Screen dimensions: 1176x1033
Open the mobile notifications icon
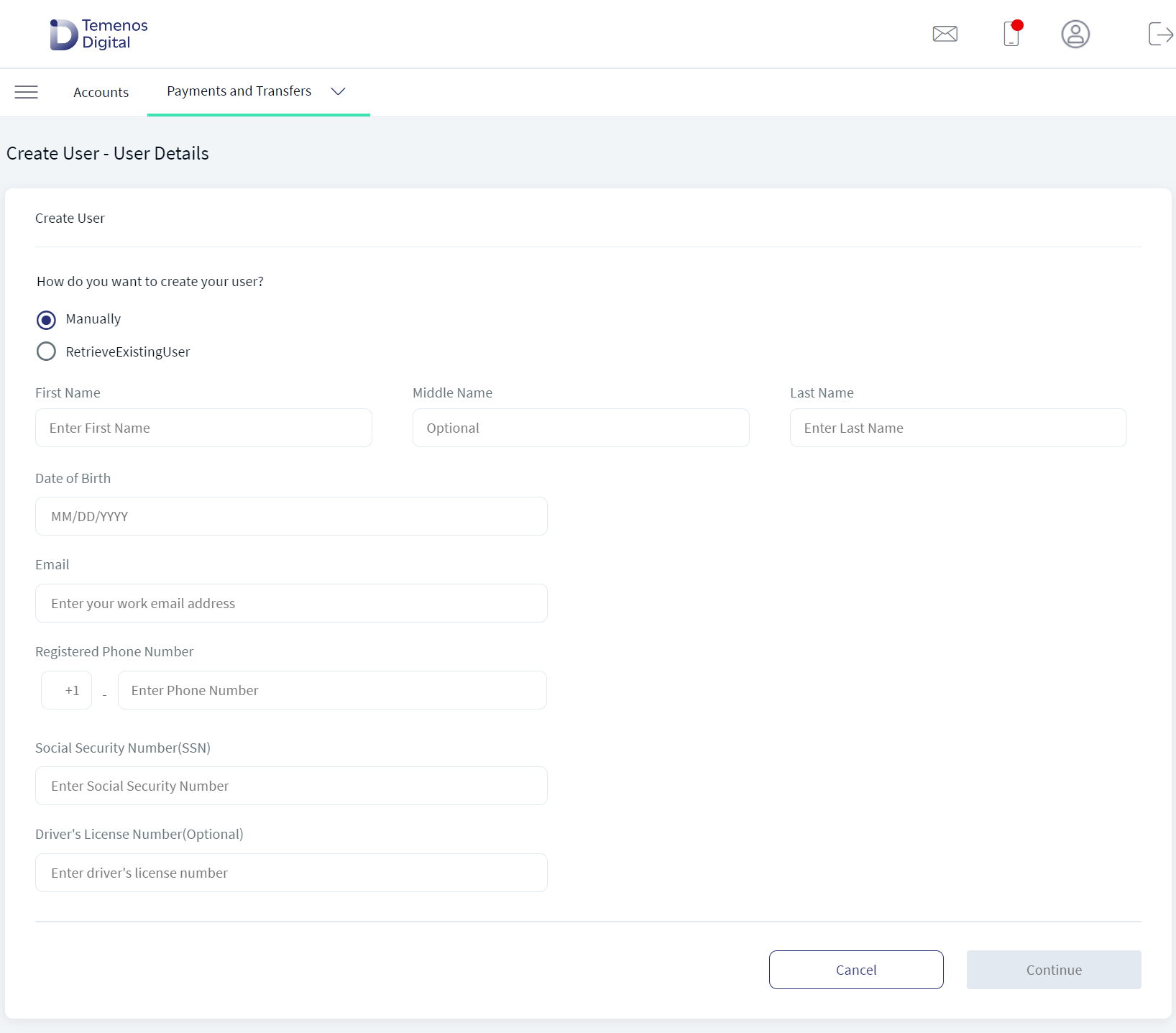point(1012,33)
